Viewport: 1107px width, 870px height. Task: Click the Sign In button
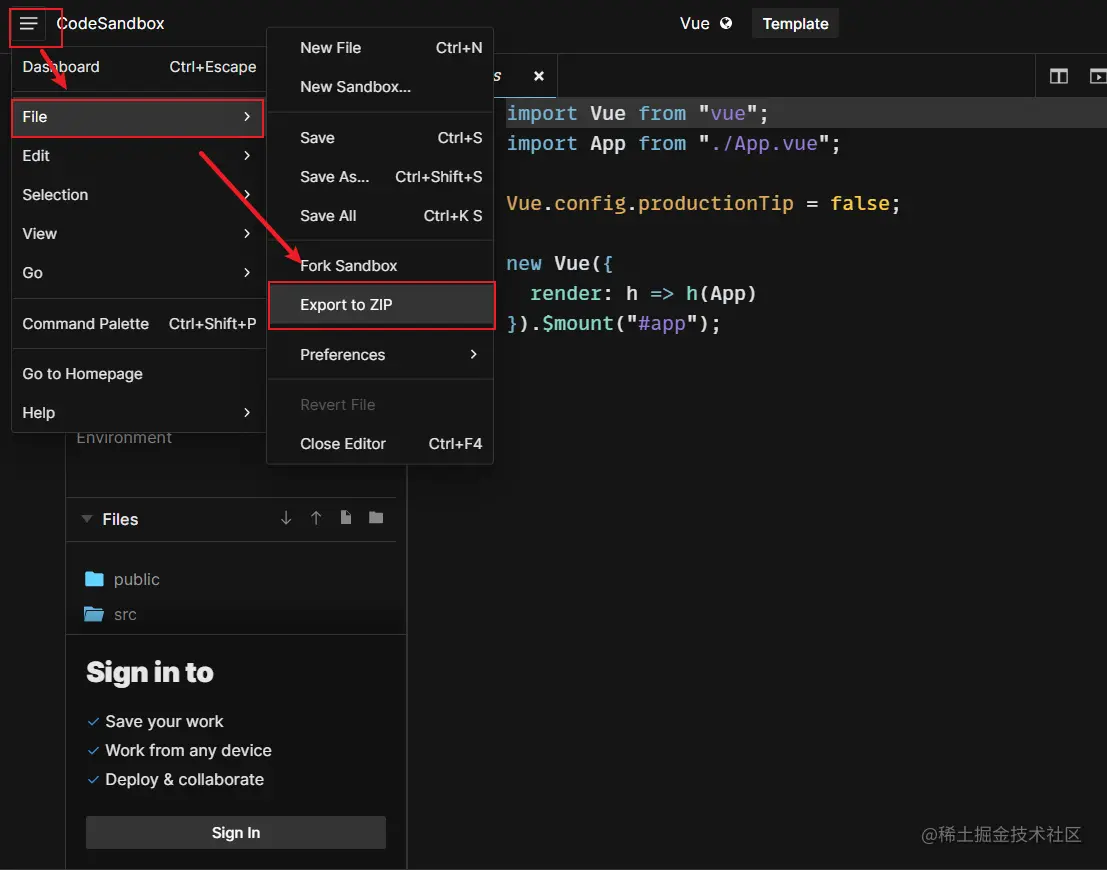[x=236, y=833]
